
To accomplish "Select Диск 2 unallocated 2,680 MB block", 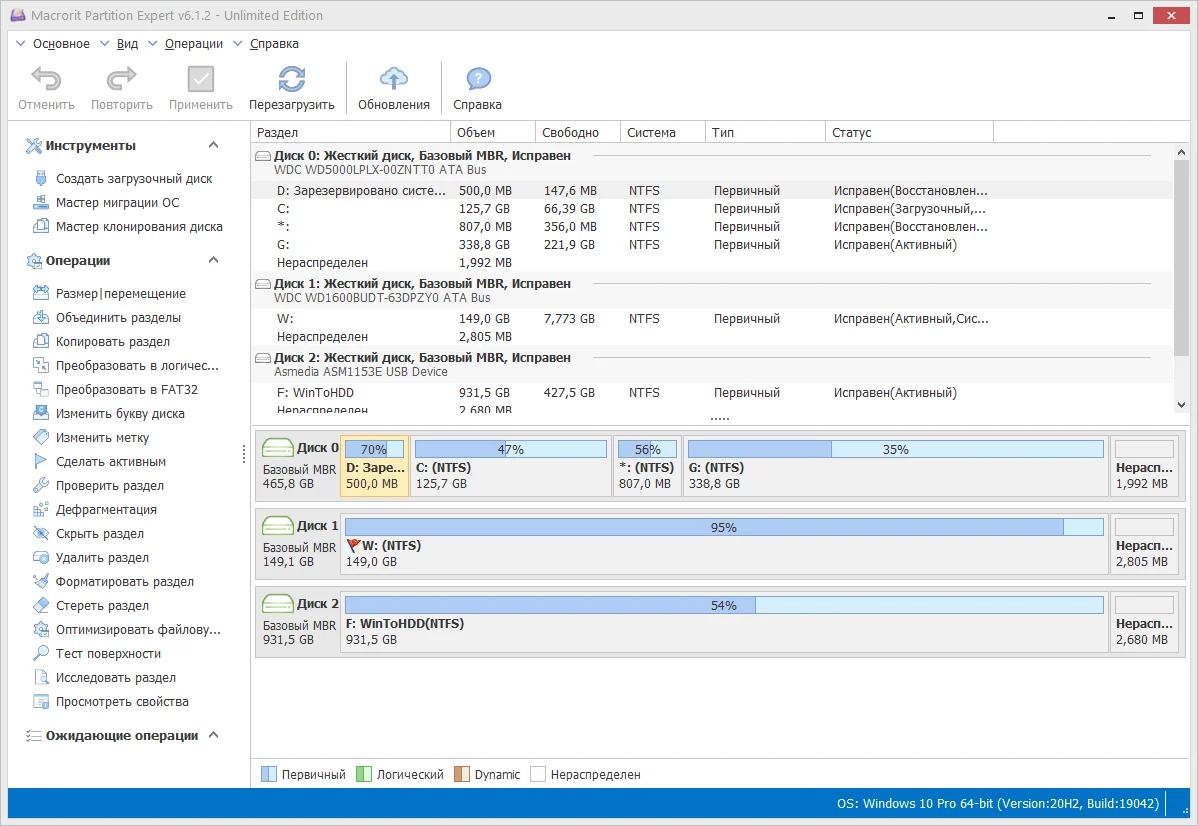I will 1144,622.
